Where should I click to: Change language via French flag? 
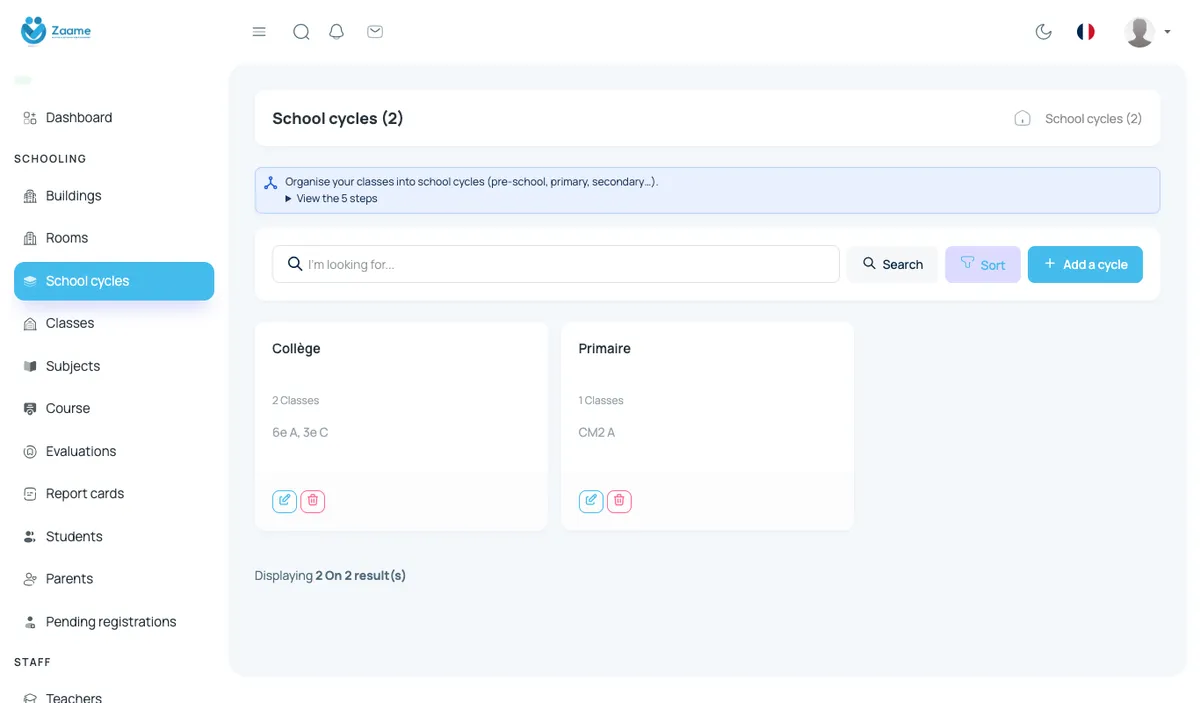[x=1086, y=32]
